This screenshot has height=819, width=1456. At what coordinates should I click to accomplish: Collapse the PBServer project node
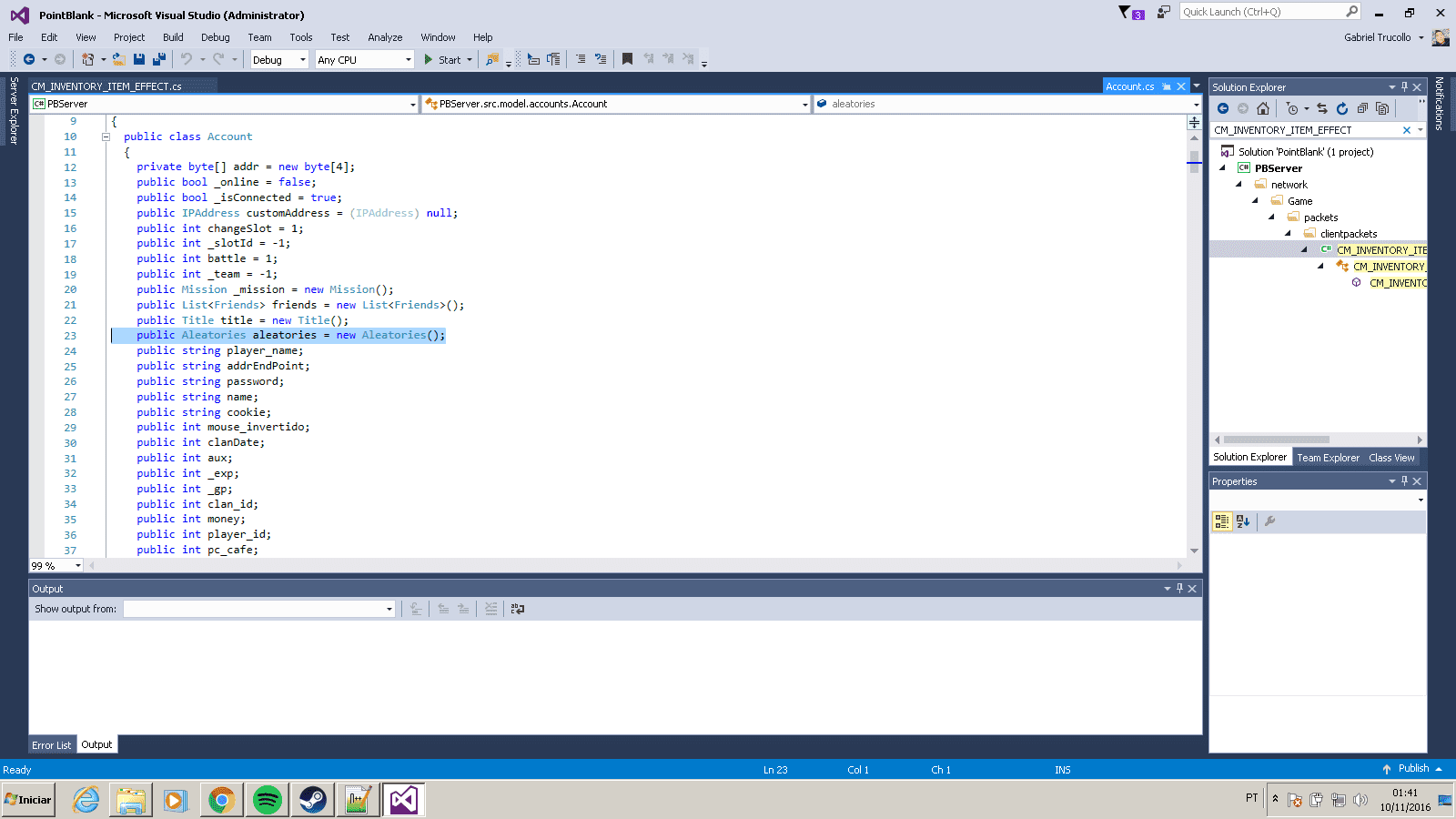click(1222, 168)
